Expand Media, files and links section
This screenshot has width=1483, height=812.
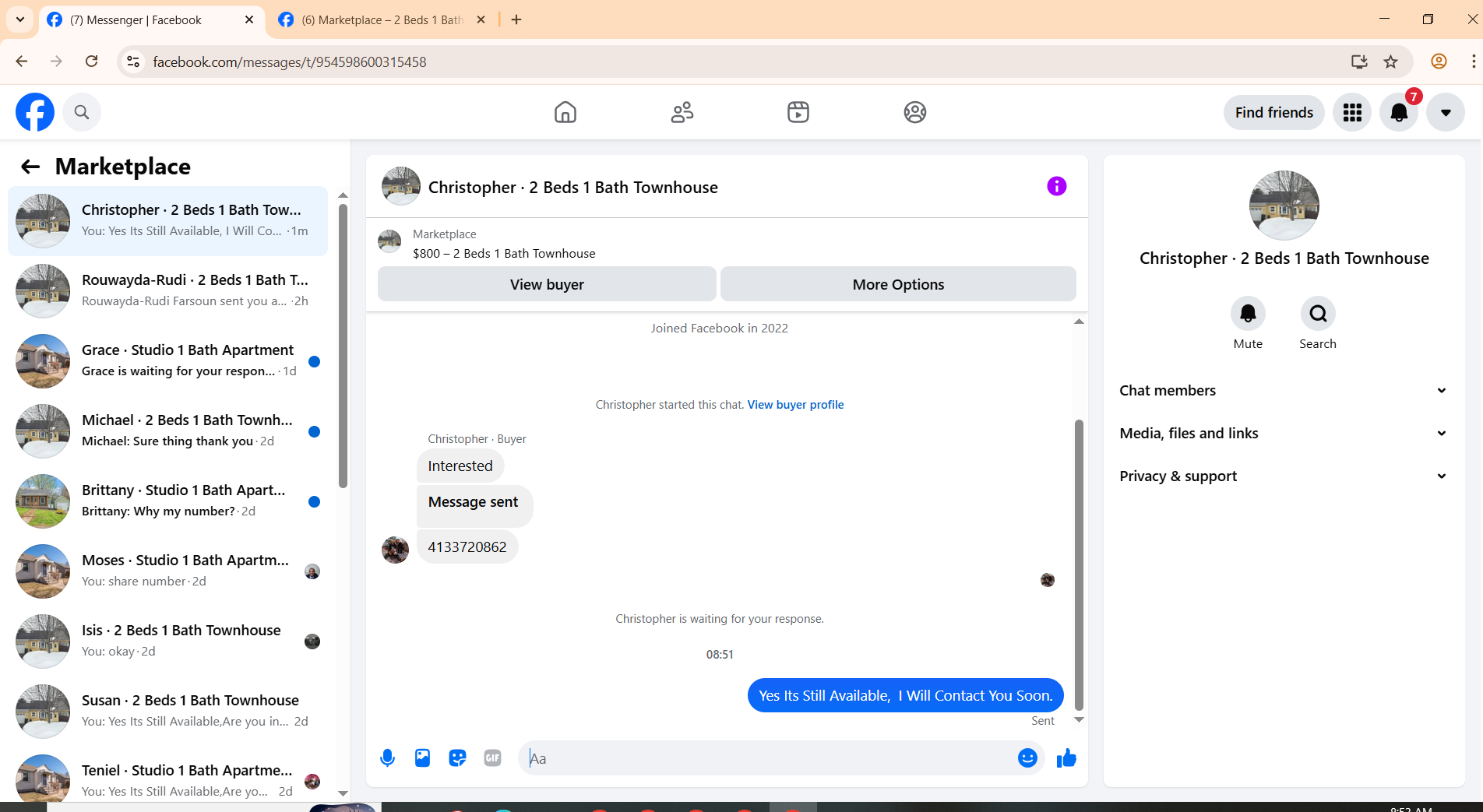click(1284, 433)
